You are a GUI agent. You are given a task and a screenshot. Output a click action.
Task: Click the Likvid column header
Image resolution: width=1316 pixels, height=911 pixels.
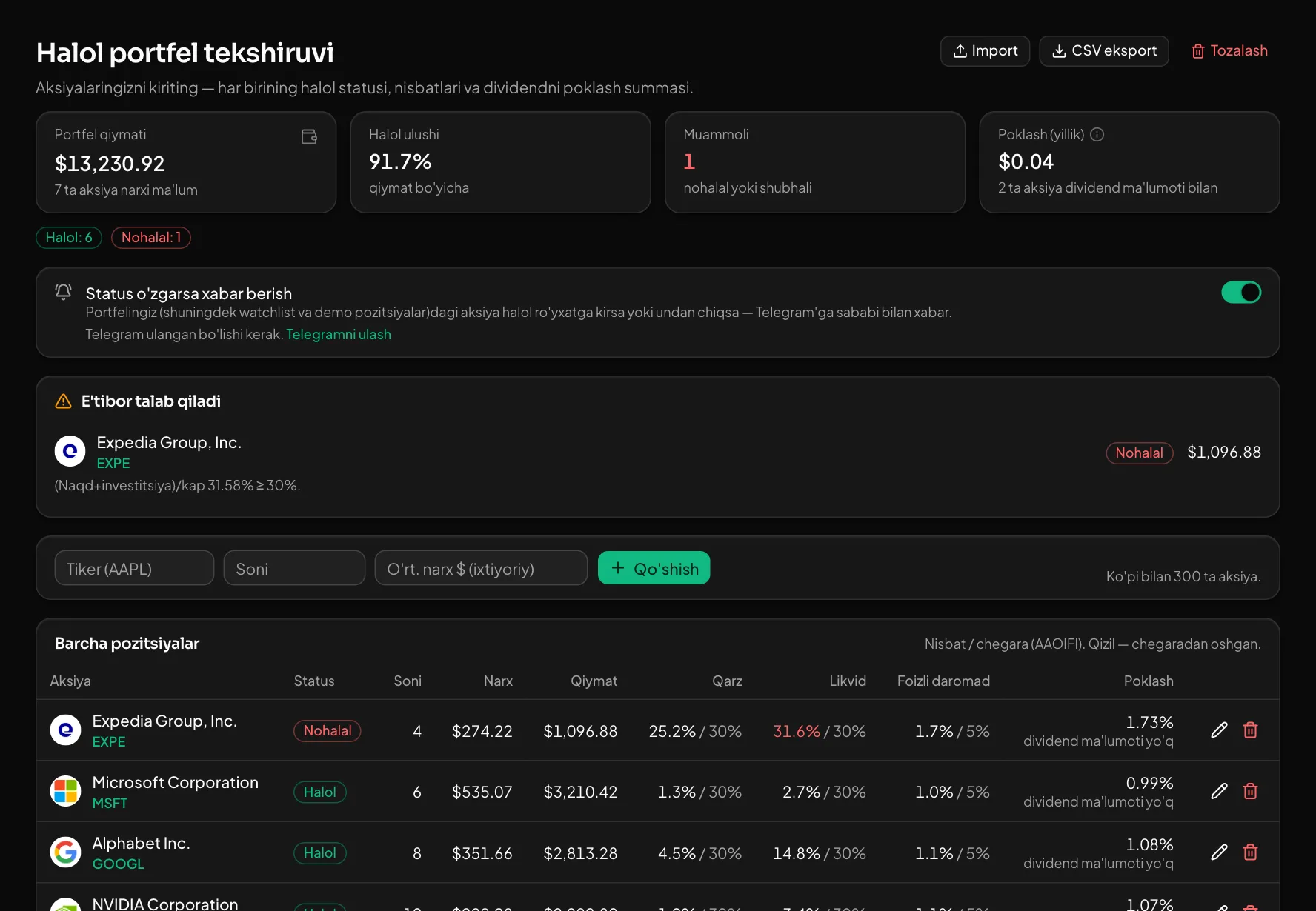[x=847, y=681]
